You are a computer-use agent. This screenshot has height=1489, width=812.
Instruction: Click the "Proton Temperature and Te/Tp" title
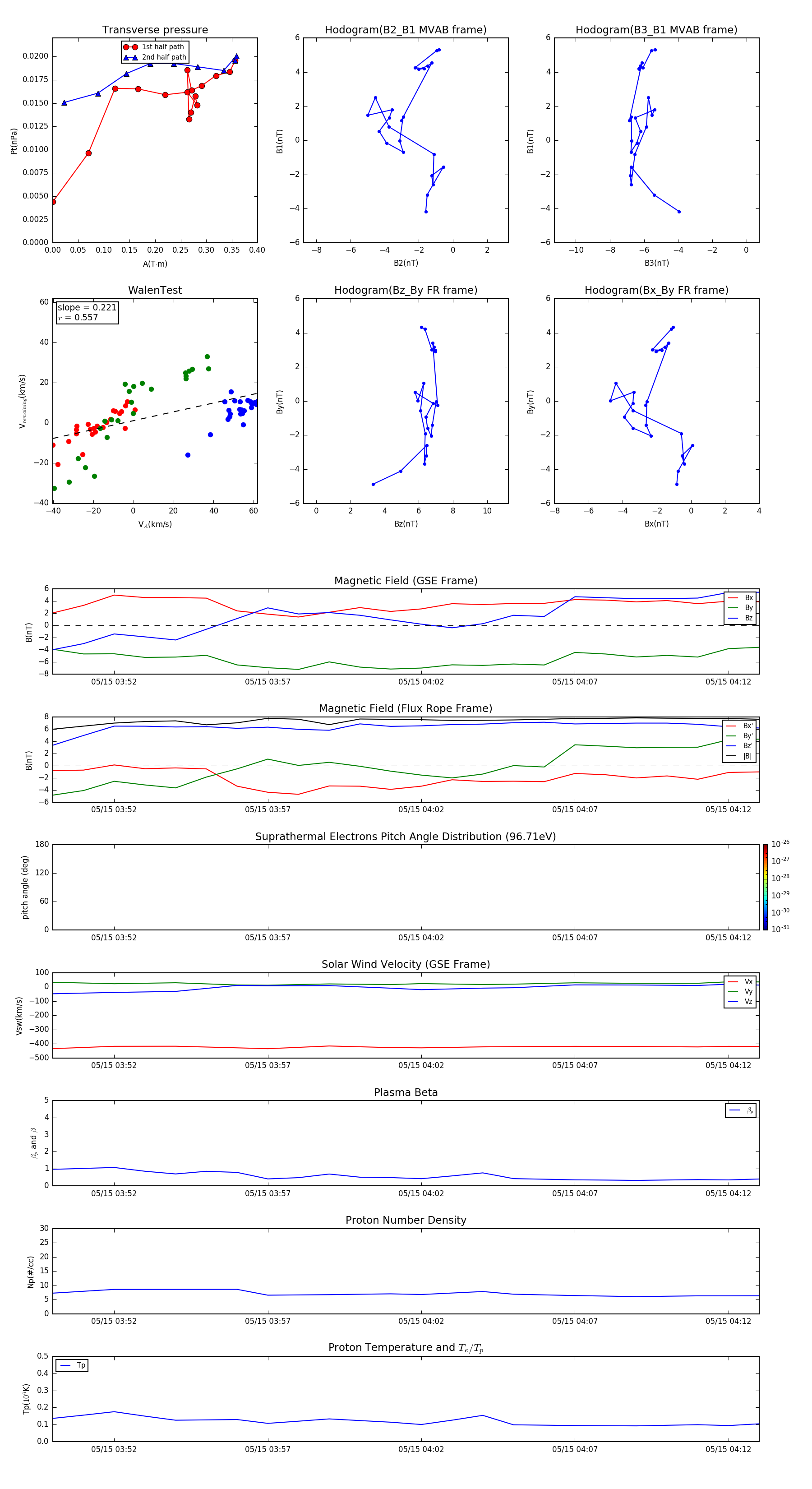[x=406, y=1347]
